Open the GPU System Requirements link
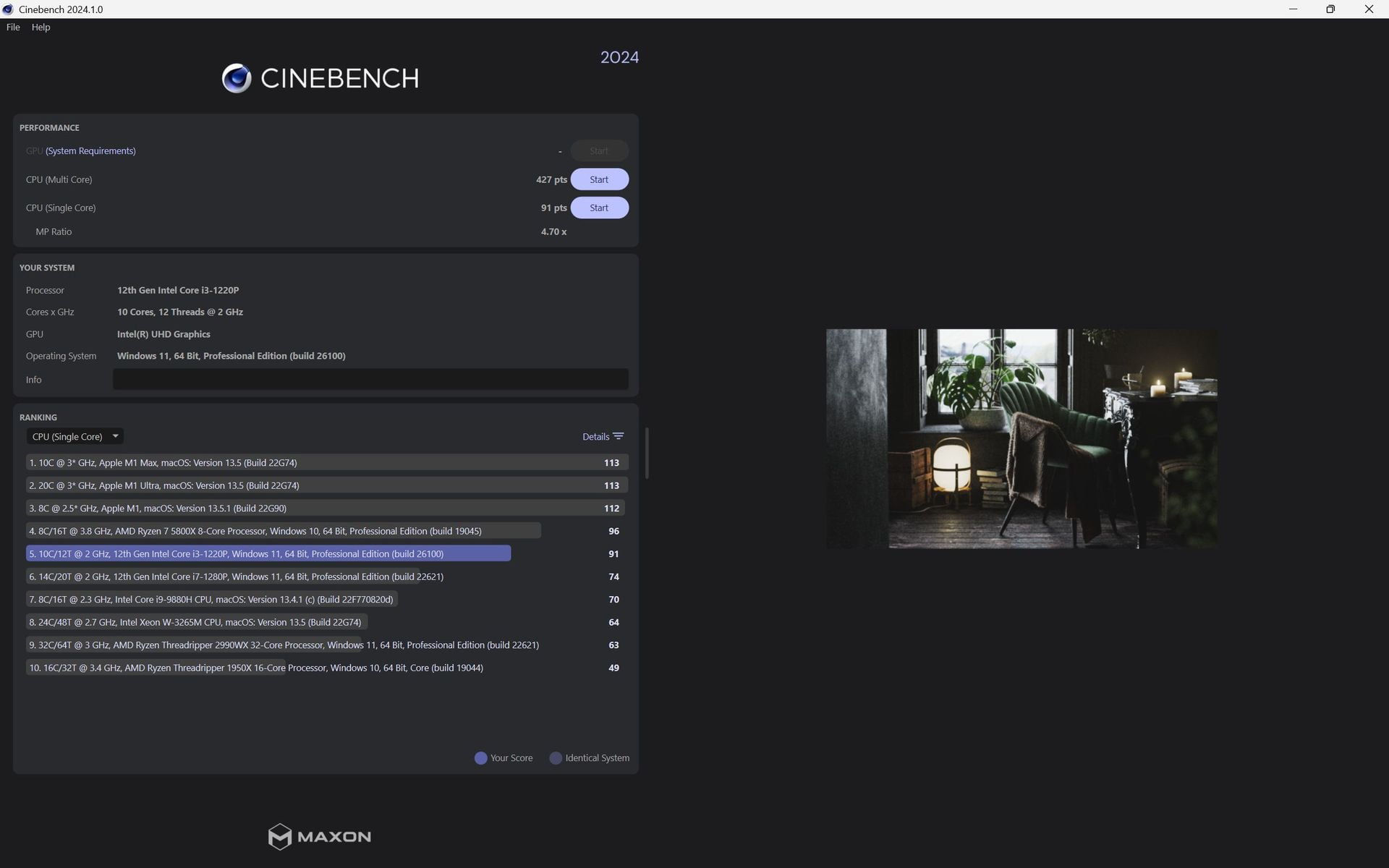This screenshot has width=1389, height=868. pos(90,150)
